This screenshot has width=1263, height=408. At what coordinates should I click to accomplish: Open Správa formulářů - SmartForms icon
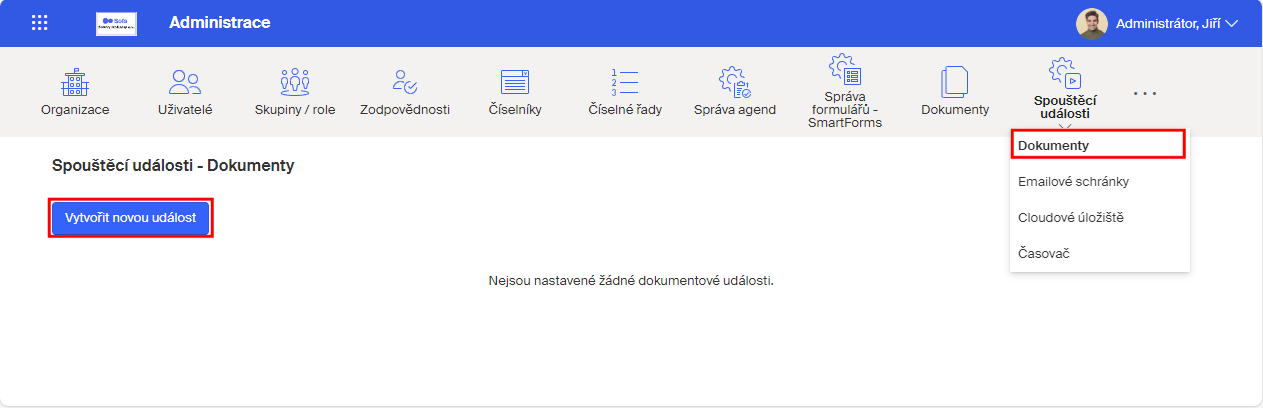click(845, 69)
